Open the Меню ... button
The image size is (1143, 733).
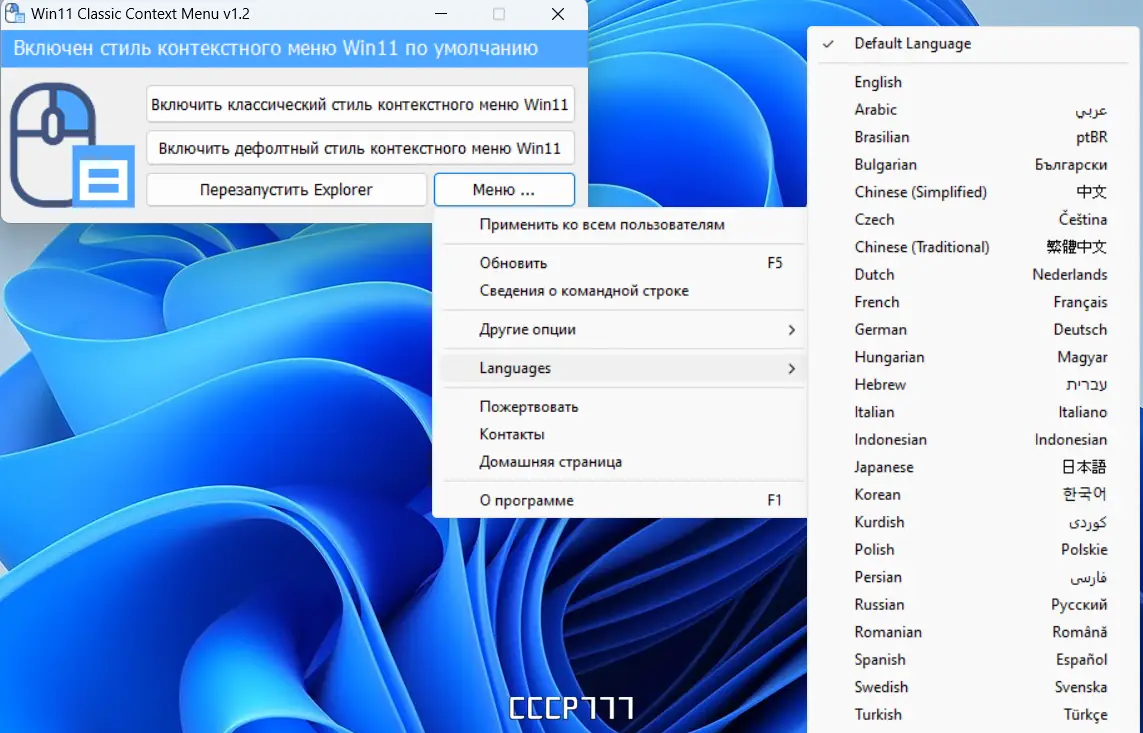[504, 189]
